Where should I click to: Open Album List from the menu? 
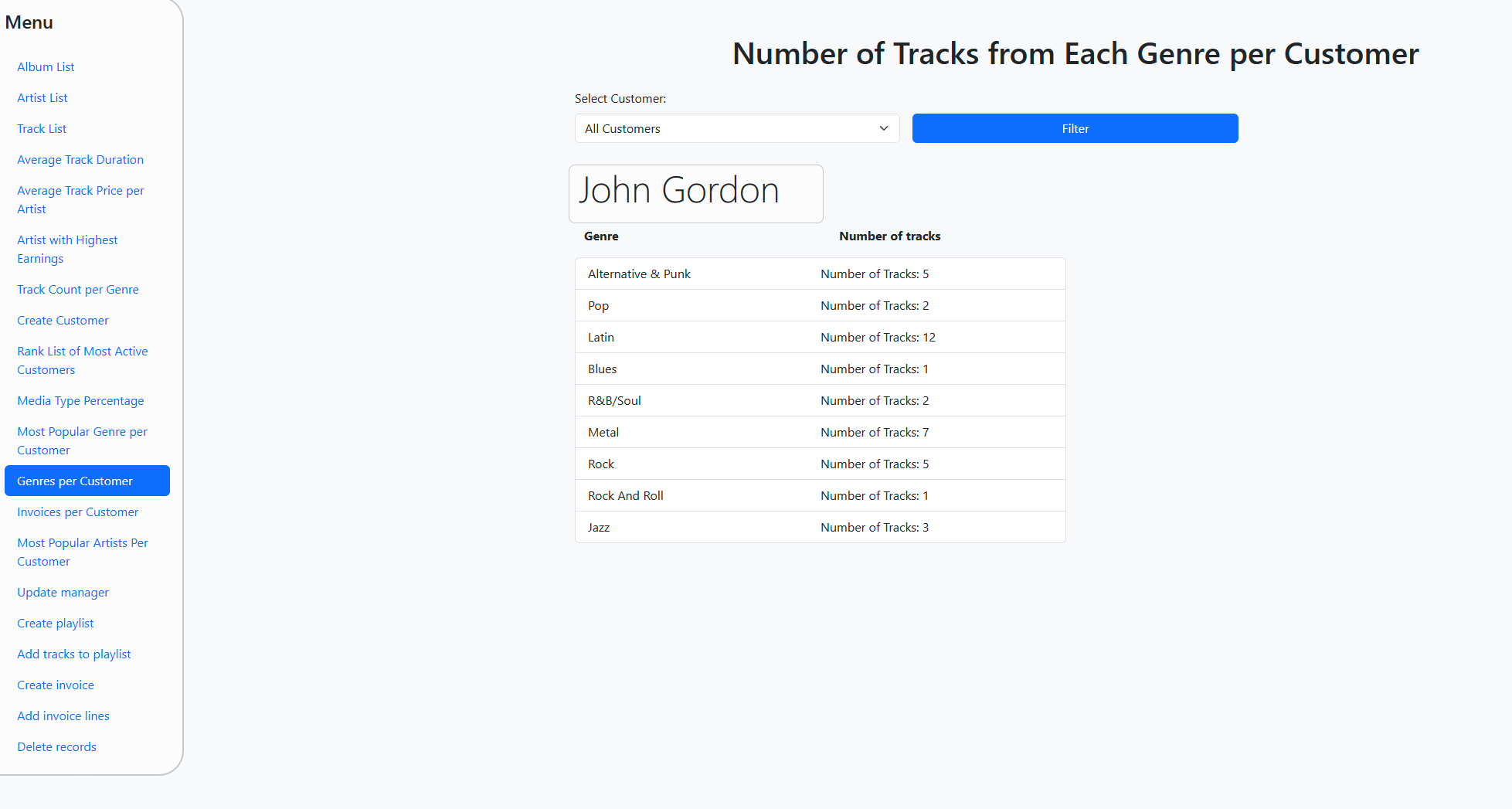pyautogui.click(x=46, y=67)
